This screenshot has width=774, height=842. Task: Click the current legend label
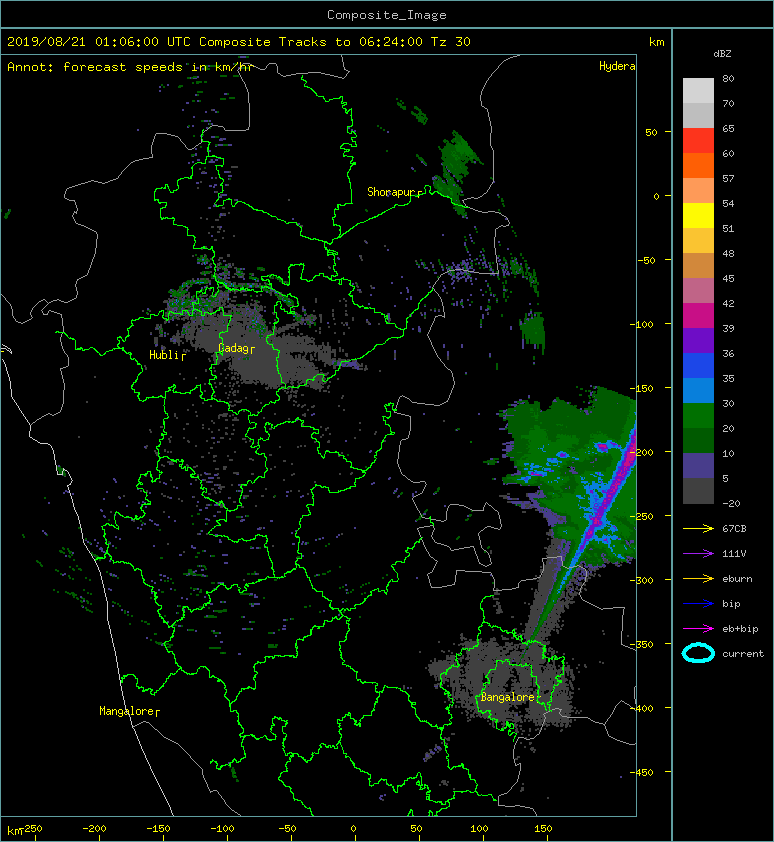(743, 654)
